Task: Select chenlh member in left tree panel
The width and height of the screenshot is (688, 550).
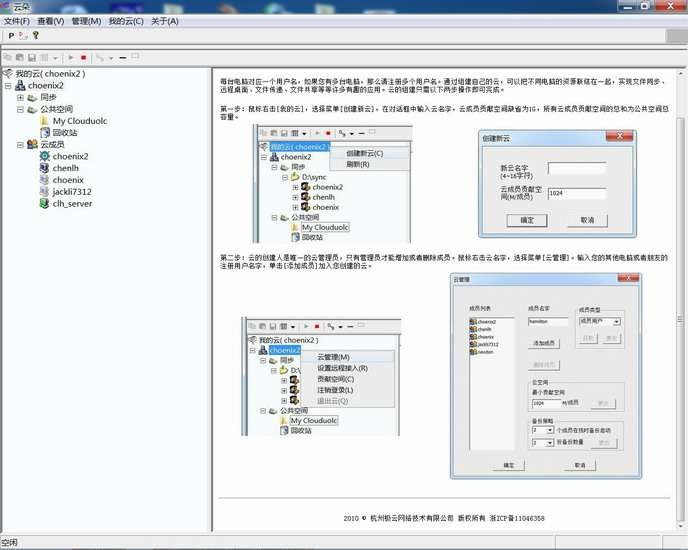Action: click(x=66, y=168)
